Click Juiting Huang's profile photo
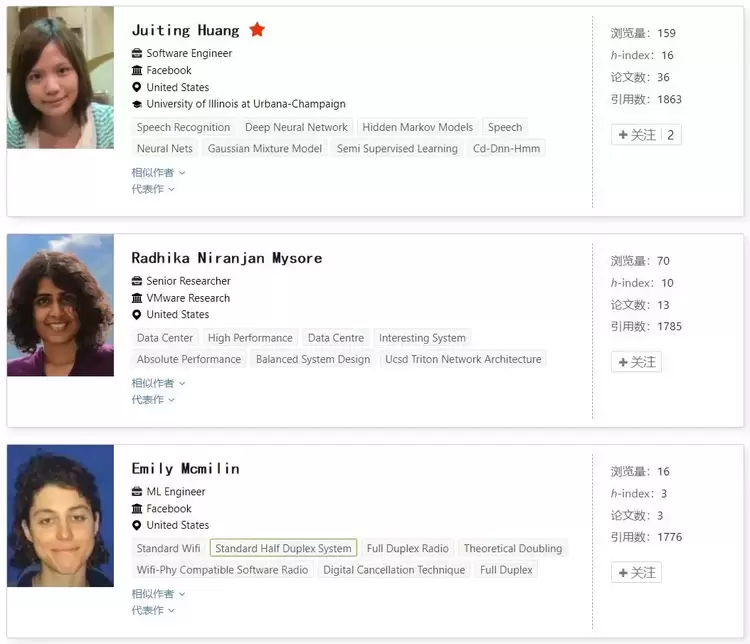Viewport: 750px width, 644px height. coord(60,83)
